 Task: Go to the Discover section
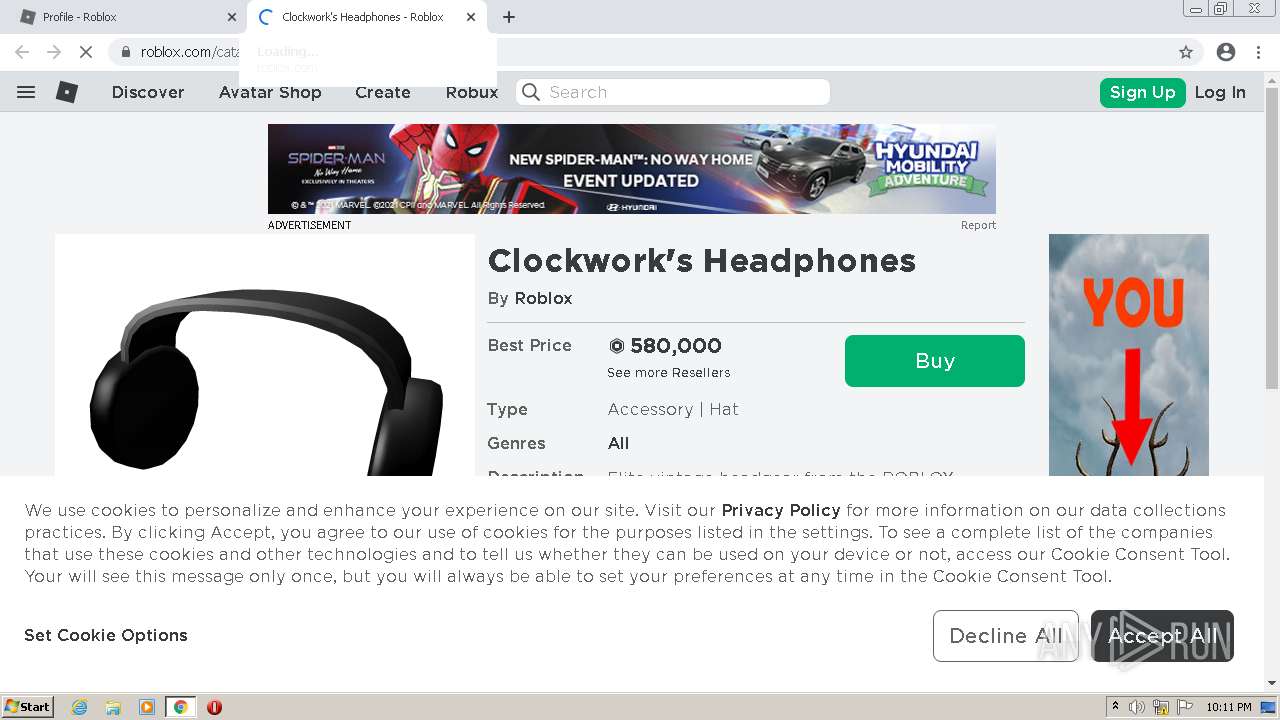148,92
